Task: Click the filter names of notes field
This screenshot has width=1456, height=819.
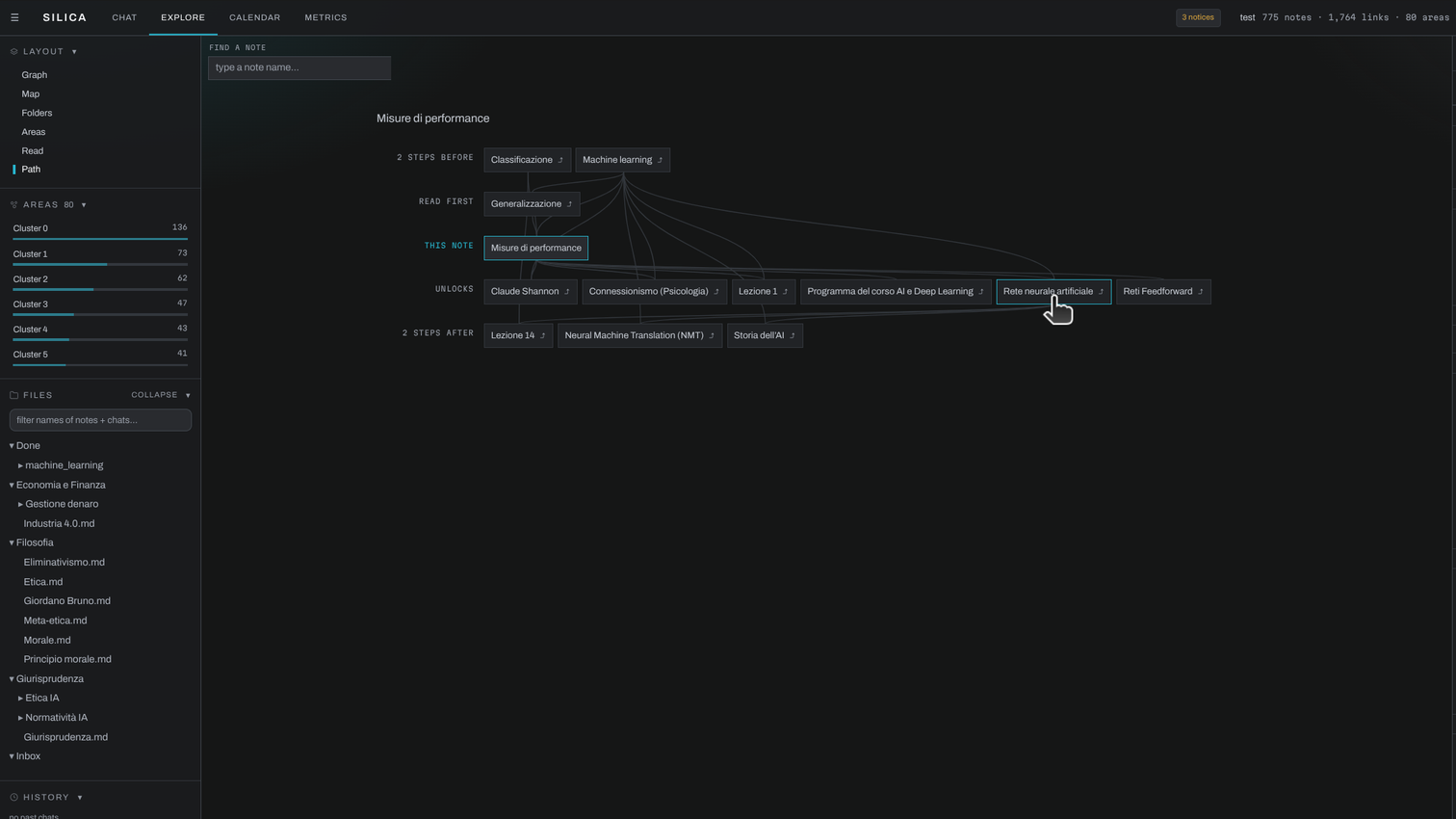Action: [100, 420]
